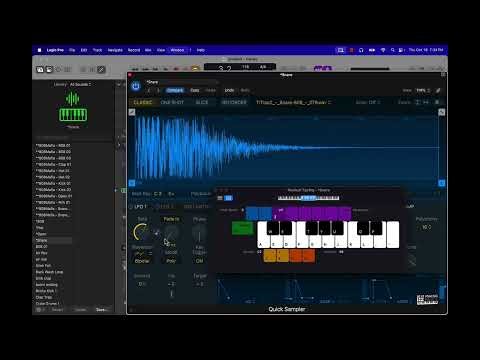Open the plugin View size dropdown

[423, 90]
